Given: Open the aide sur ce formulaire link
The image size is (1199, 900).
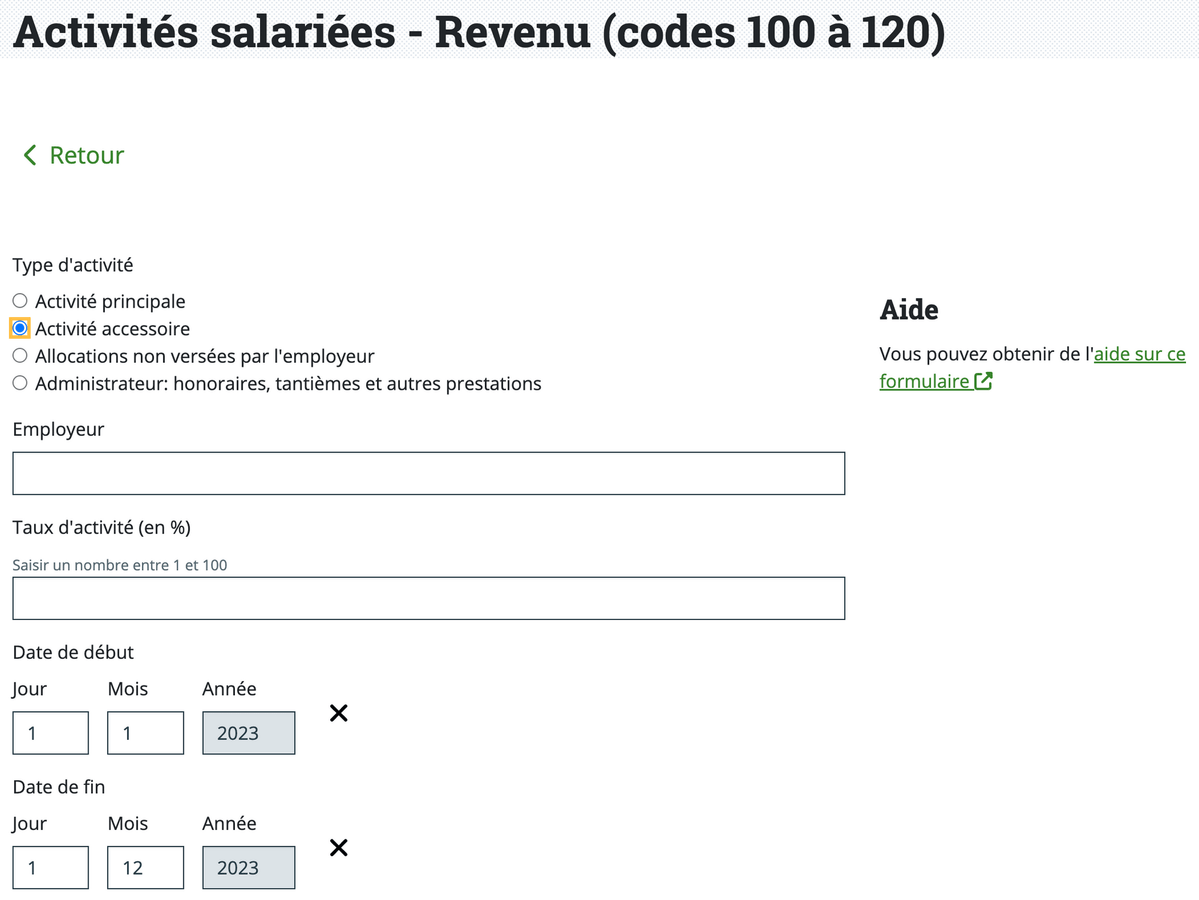Looking at the screenshot, I should (1139, 353).
